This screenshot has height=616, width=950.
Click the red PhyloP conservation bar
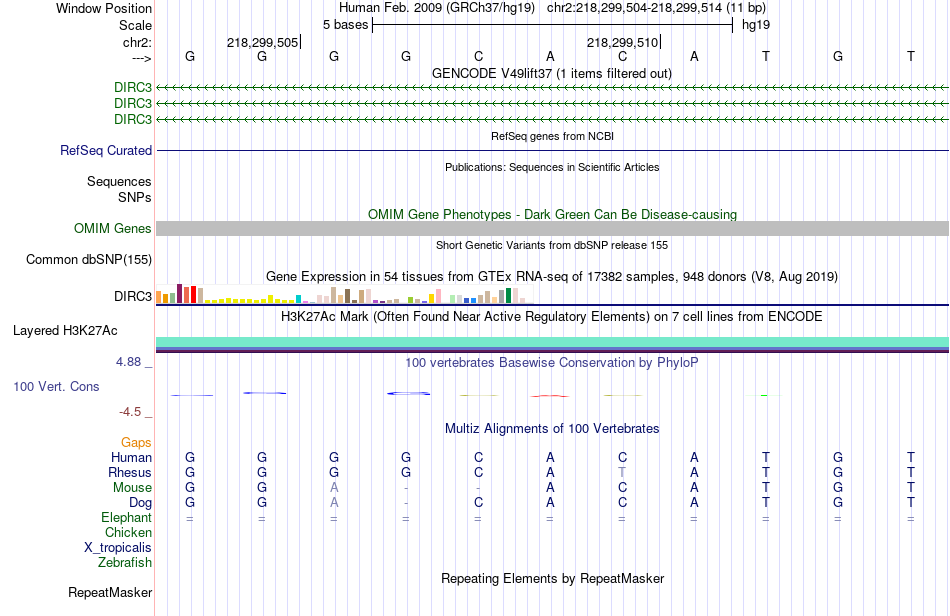(550, 396)
